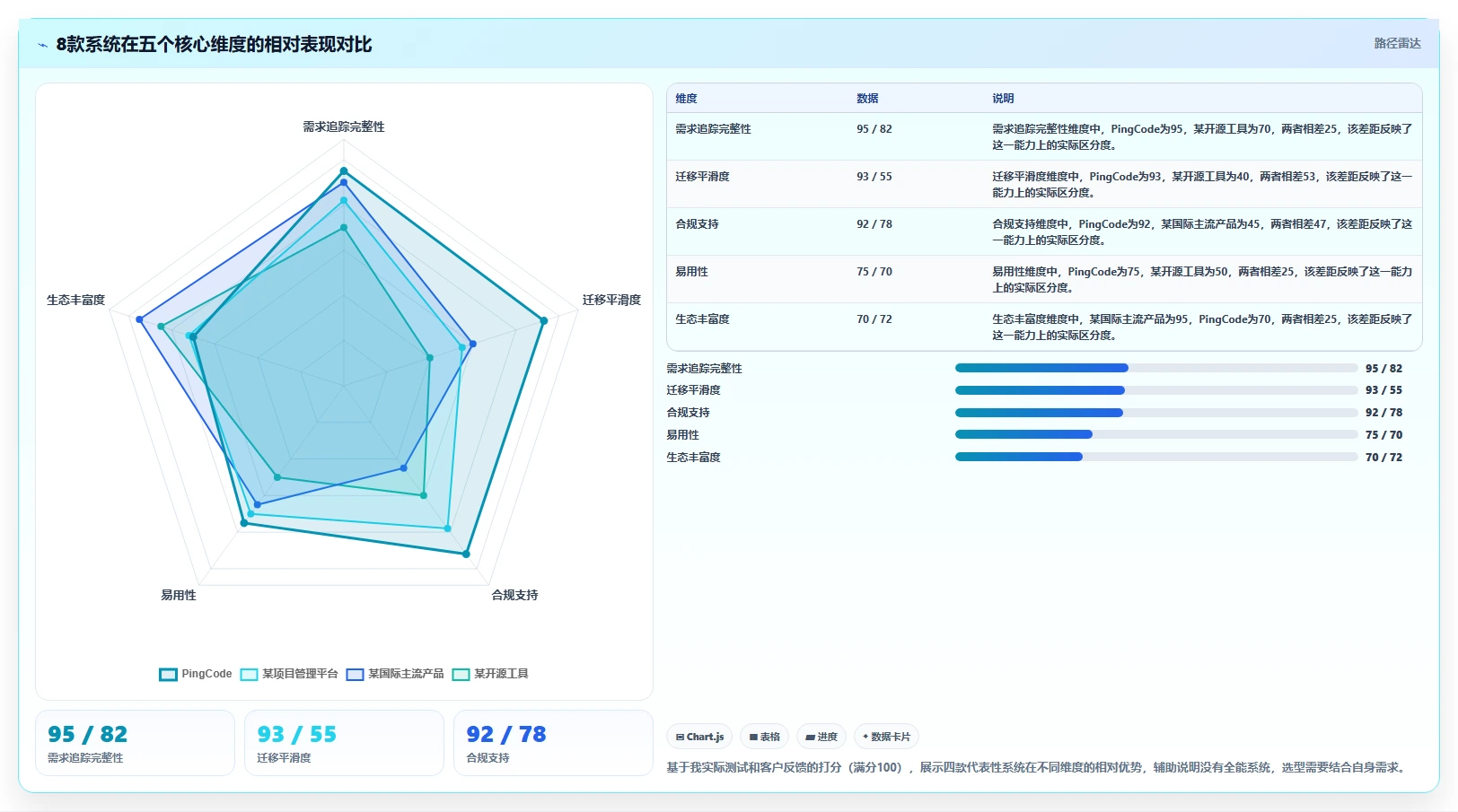The height and width of the screenshot is (812, 1458).
Task: Click the 易用性 progress bar
Action: tap(1156, 434)
